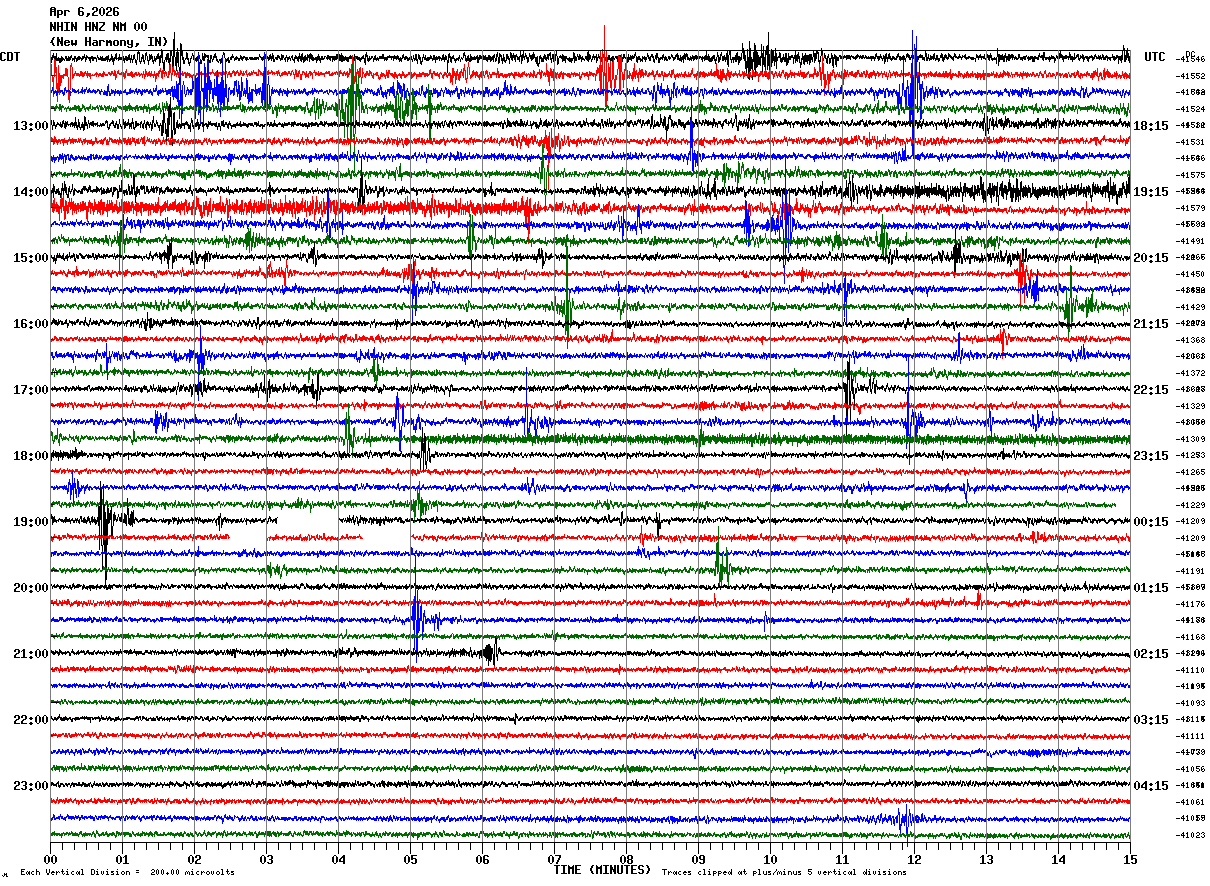Click minute tick label 09 on the axis
Viewport: 1210px width, 886px height.
pos(698,859)
